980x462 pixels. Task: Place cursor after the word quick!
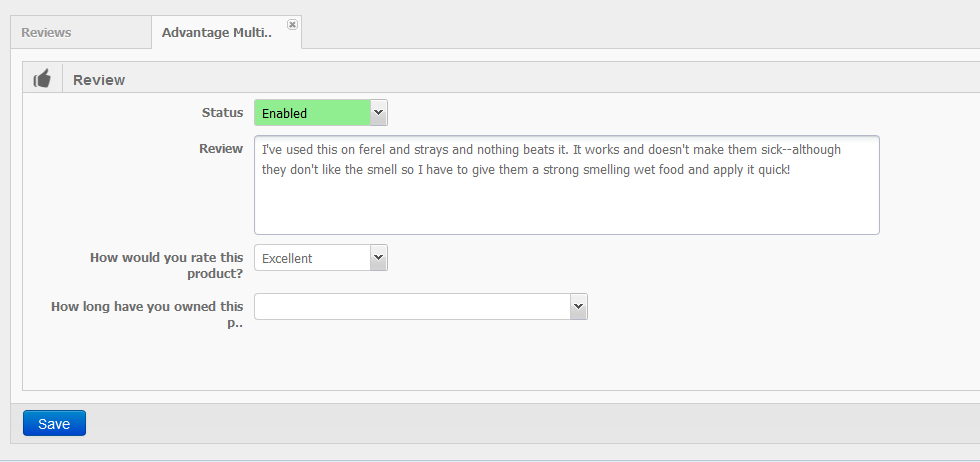point(792,169)
